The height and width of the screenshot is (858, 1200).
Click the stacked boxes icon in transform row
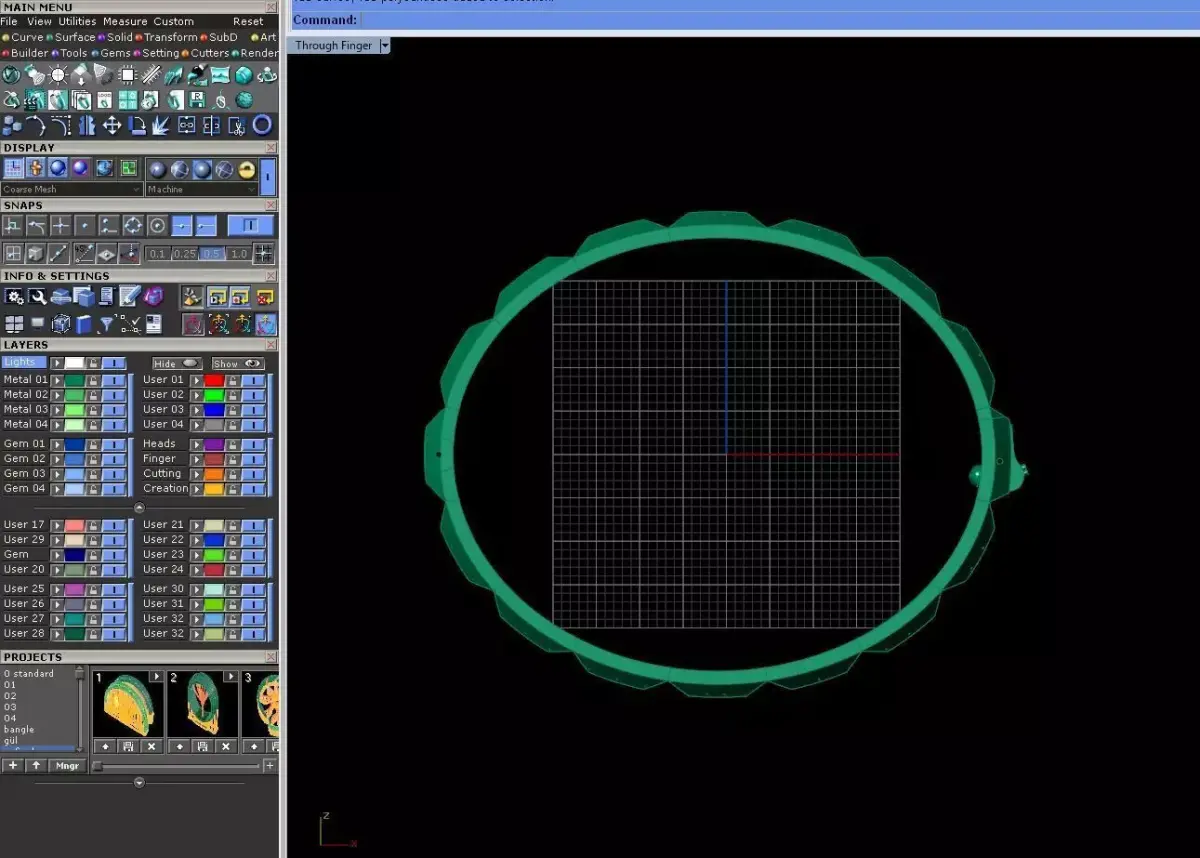tap(12, 125)
